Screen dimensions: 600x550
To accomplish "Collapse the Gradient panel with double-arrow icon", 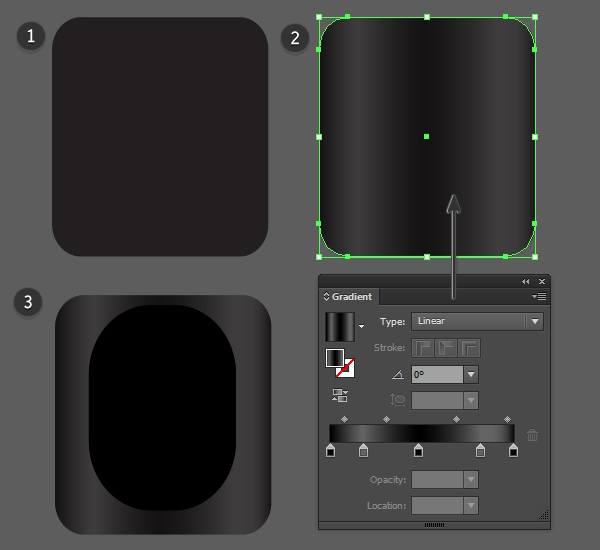I will (525, 282).
